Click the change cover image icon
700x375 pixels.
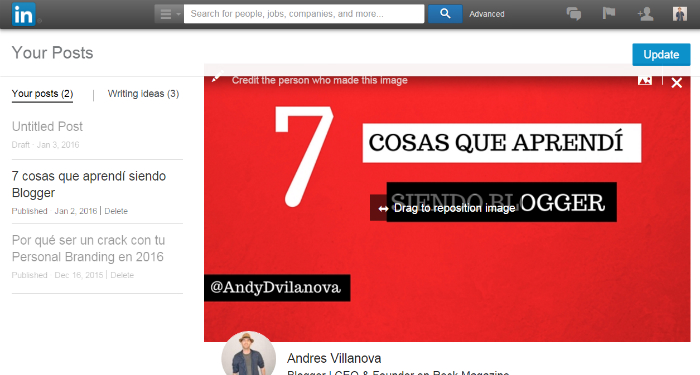coord(645,80)
